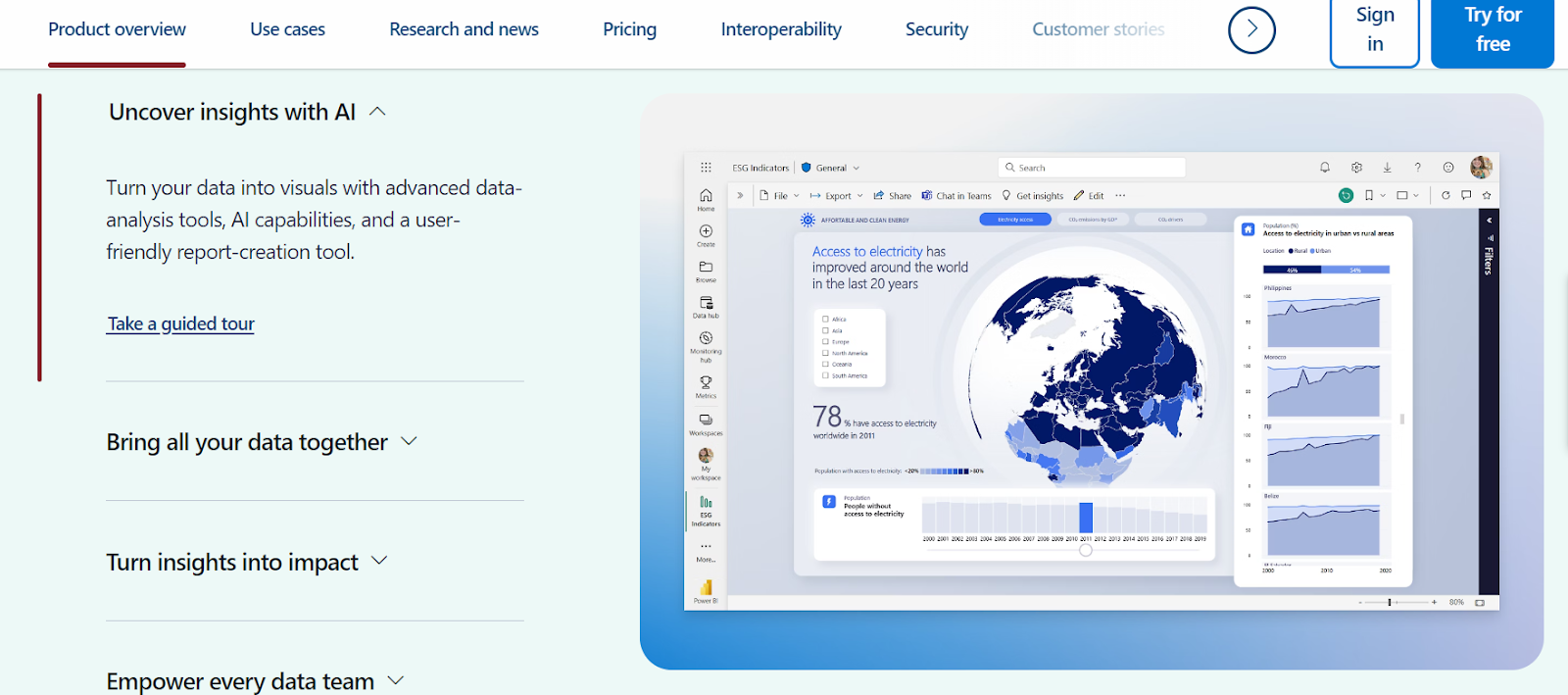1568x695 pixels.
Task: Open the user profile picture
Action: (1481, 168)
